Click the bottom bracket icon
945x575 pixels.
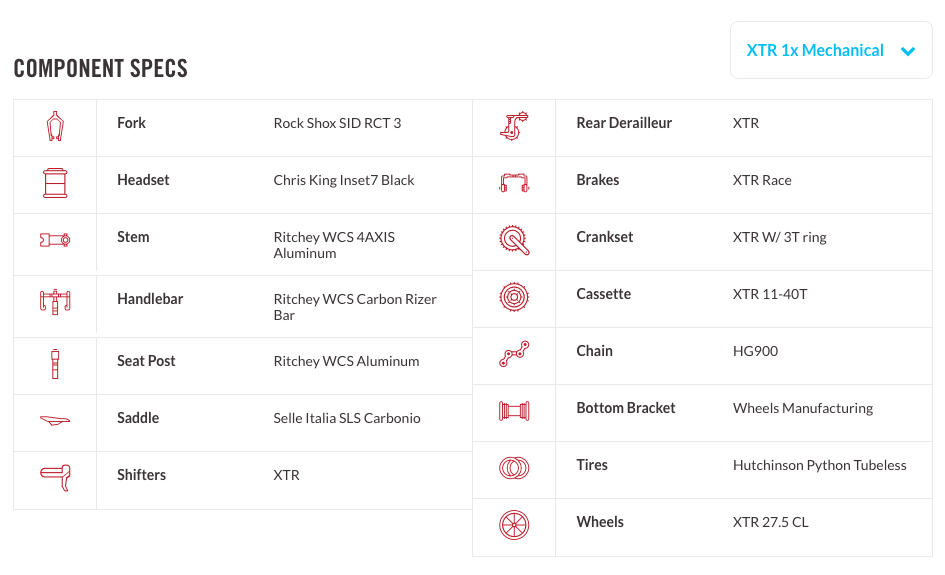(x=514, y=411)
